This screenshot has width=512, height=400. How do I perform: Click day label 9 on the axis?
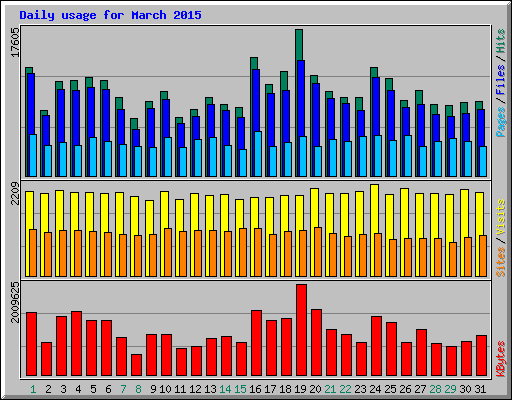[x=153, y=389]
